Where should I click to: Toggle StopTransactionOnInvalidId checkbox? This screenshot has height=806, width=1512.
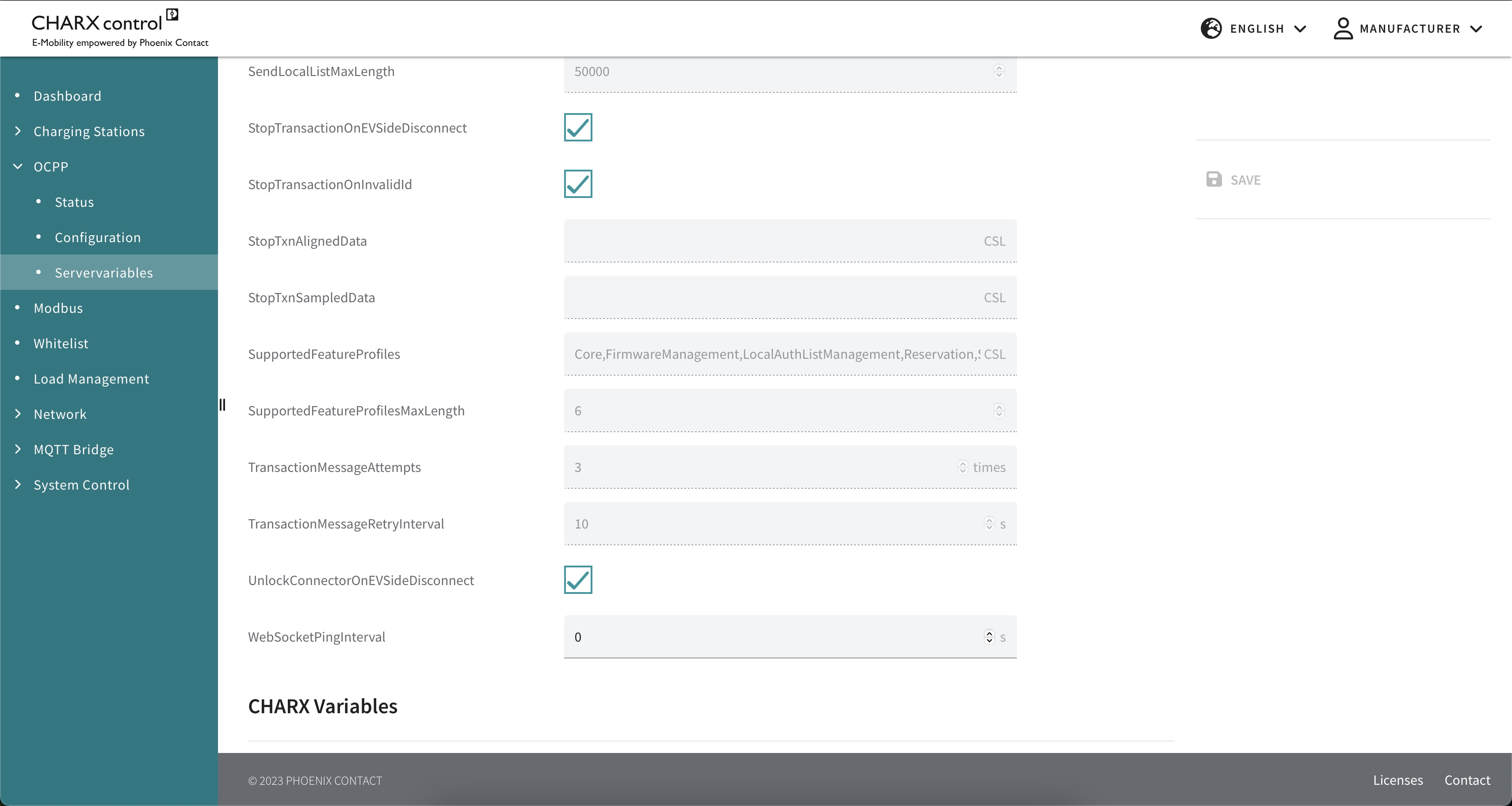(x=578, y=184)
